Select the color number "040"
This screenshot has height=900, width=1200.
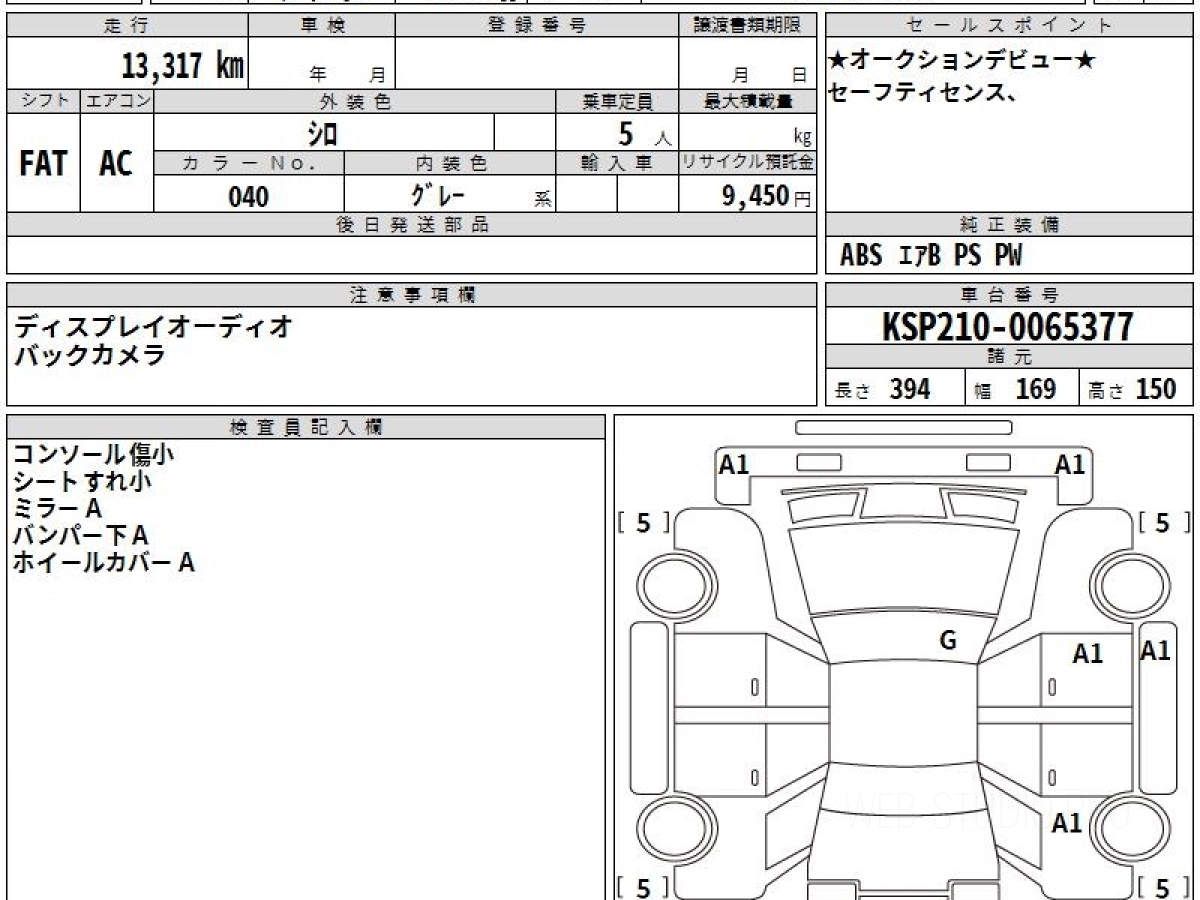(249, 196)
